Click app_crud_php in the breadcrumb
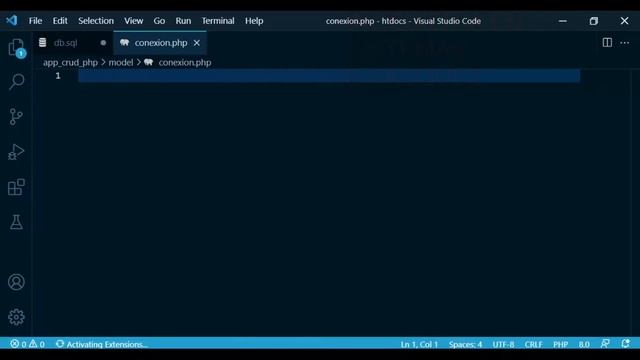Viewport: 640px width, 360px height. click(x=71, y=62)
